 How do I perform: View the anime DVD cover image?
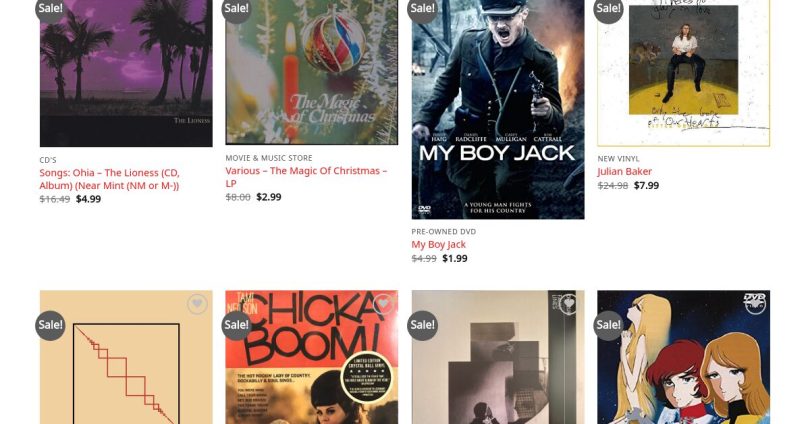click(683, 357)
